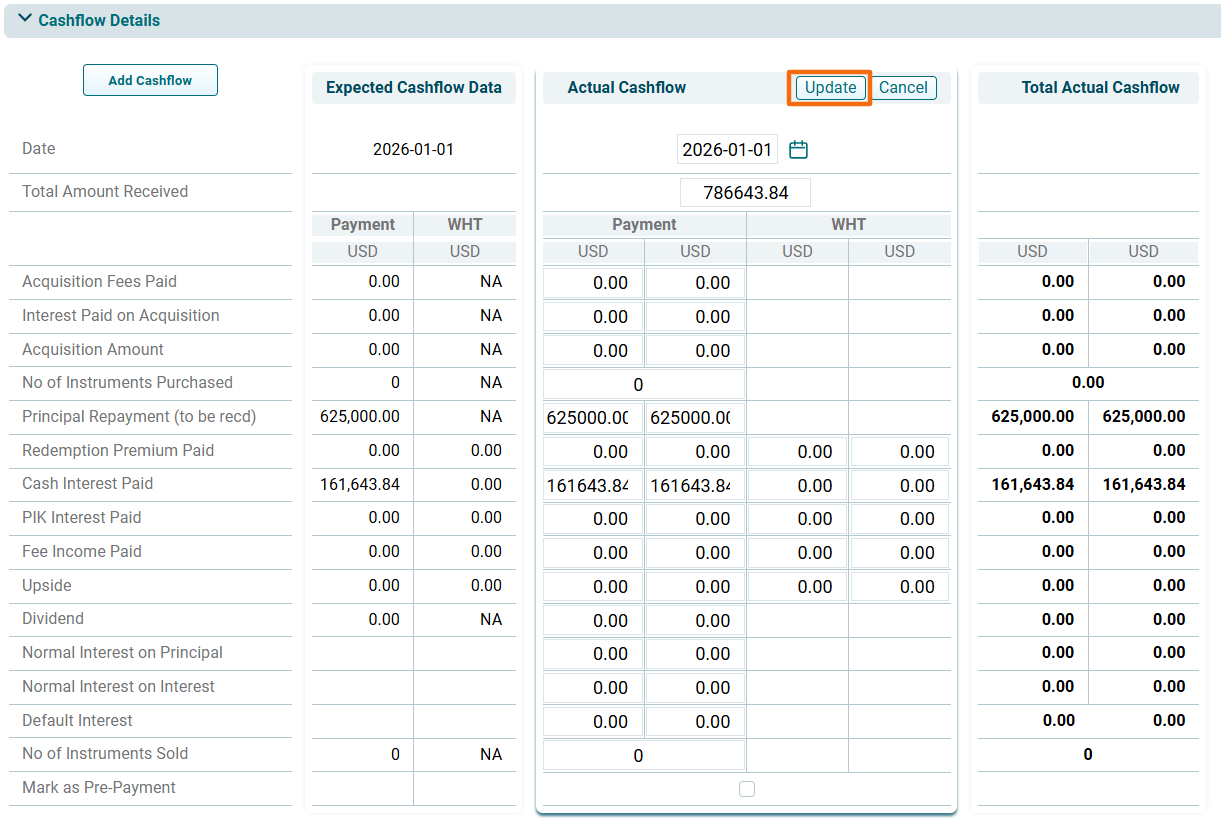The image size is (1221, 824).
Task: Click first Normal Interest on Principal input
Action: [x=594, y=654]
